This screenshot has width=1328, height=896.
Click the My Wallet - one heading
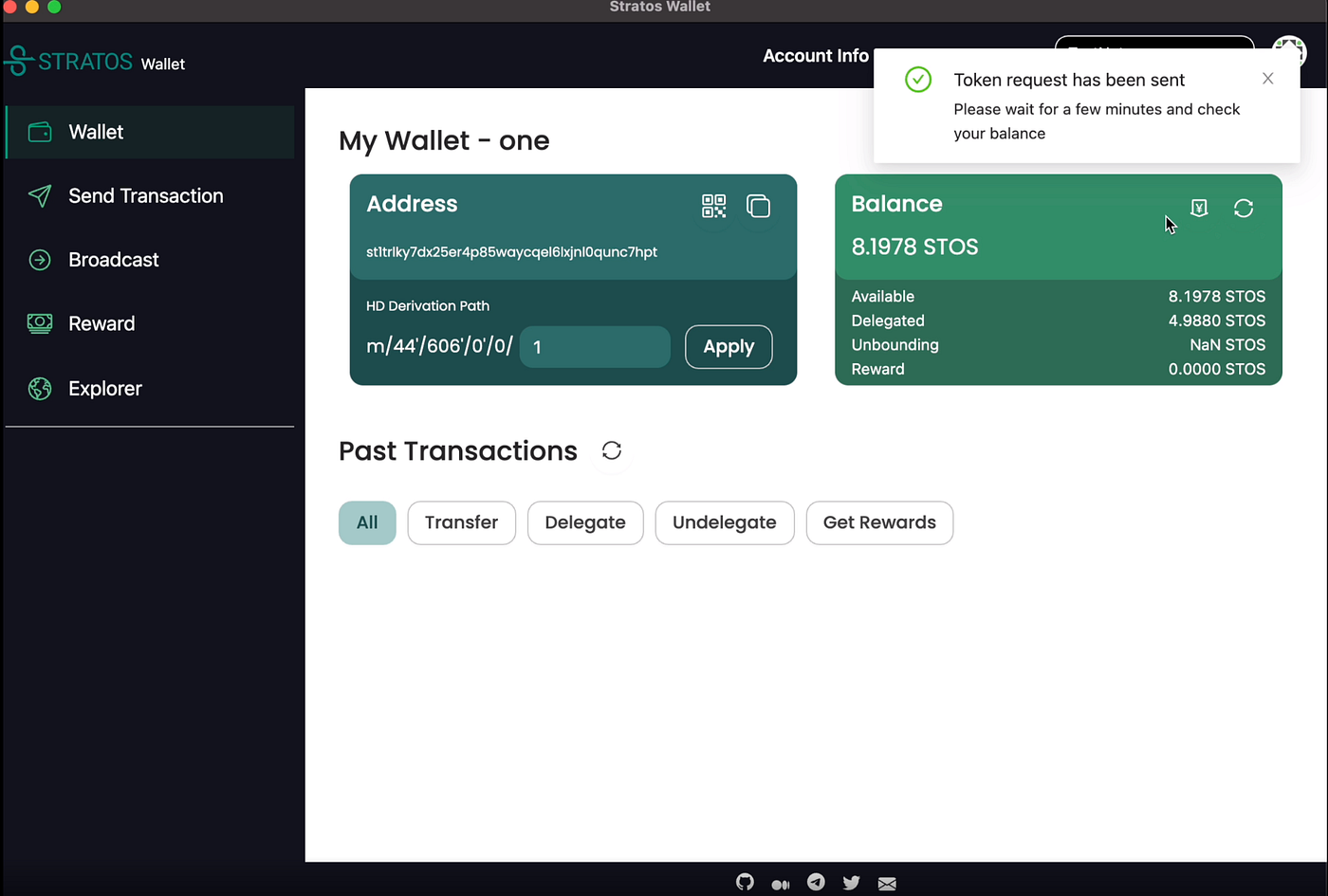[444, 141]
